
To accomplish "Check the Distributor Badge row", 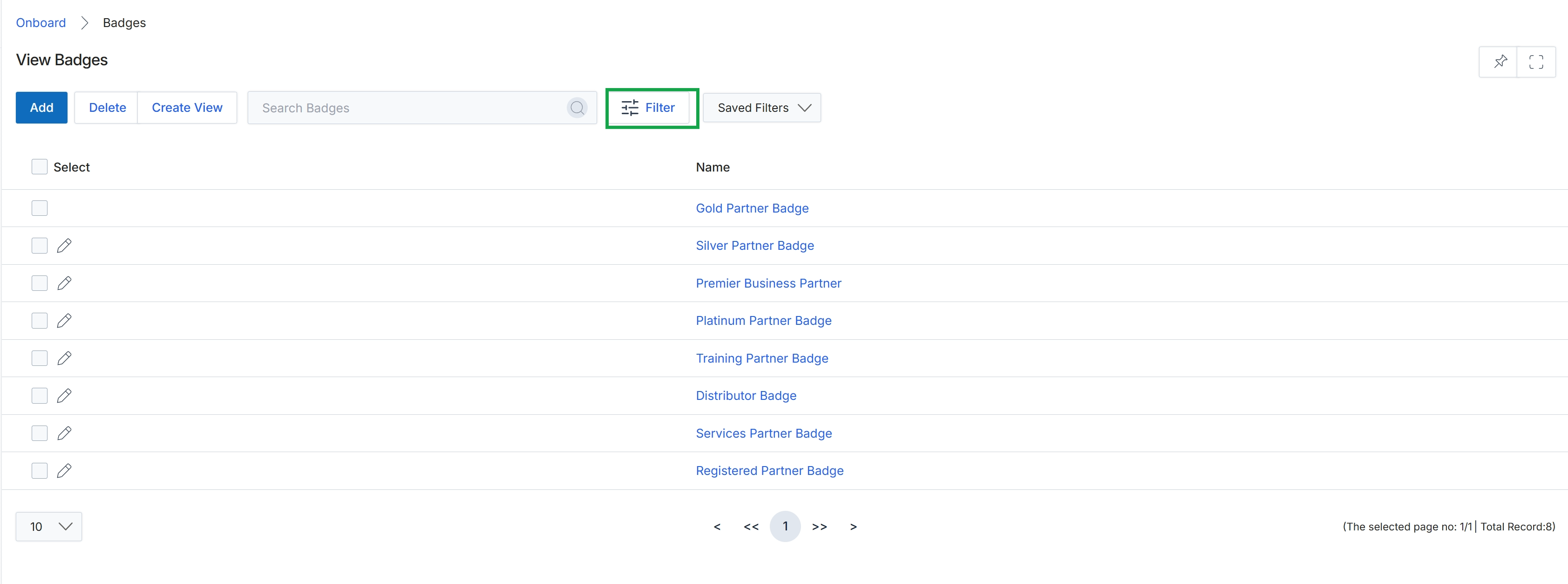I will click(40, 396).
